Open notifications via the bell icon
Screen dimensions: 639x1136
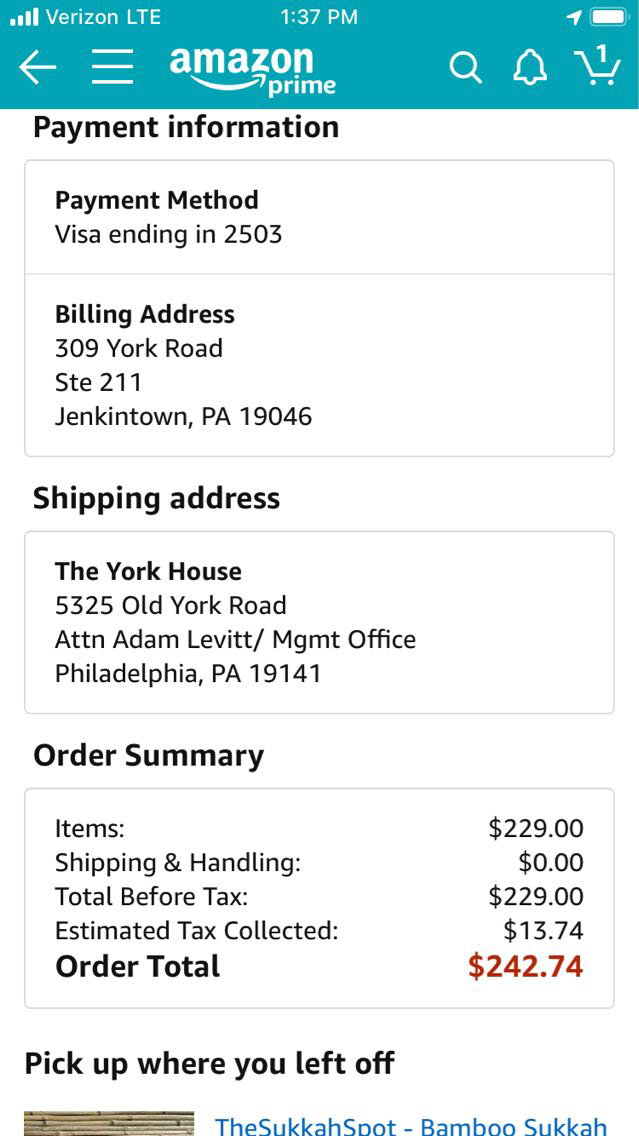coord(530,68)
